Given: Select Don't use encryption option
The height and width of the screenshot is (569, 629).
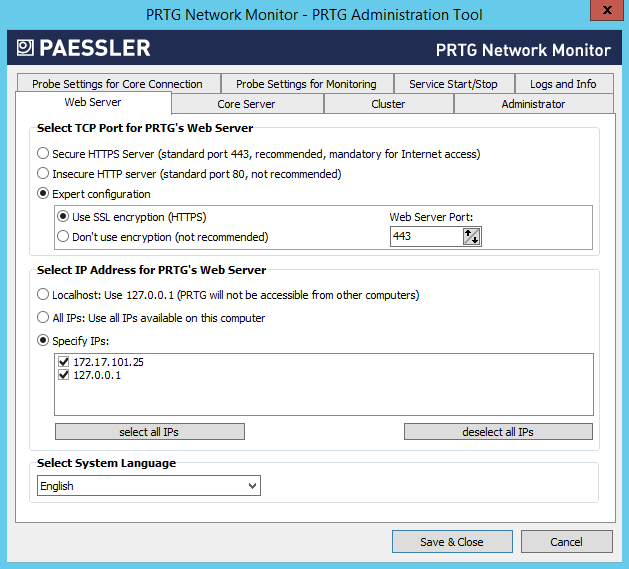Looking at the screenshot, I should point(64,237).
